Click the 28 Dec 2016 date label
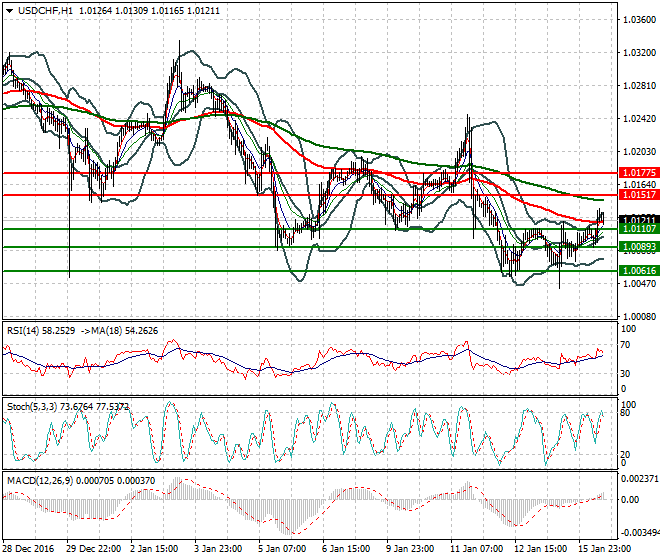This screenshot has height=560, width=660. 26,549
